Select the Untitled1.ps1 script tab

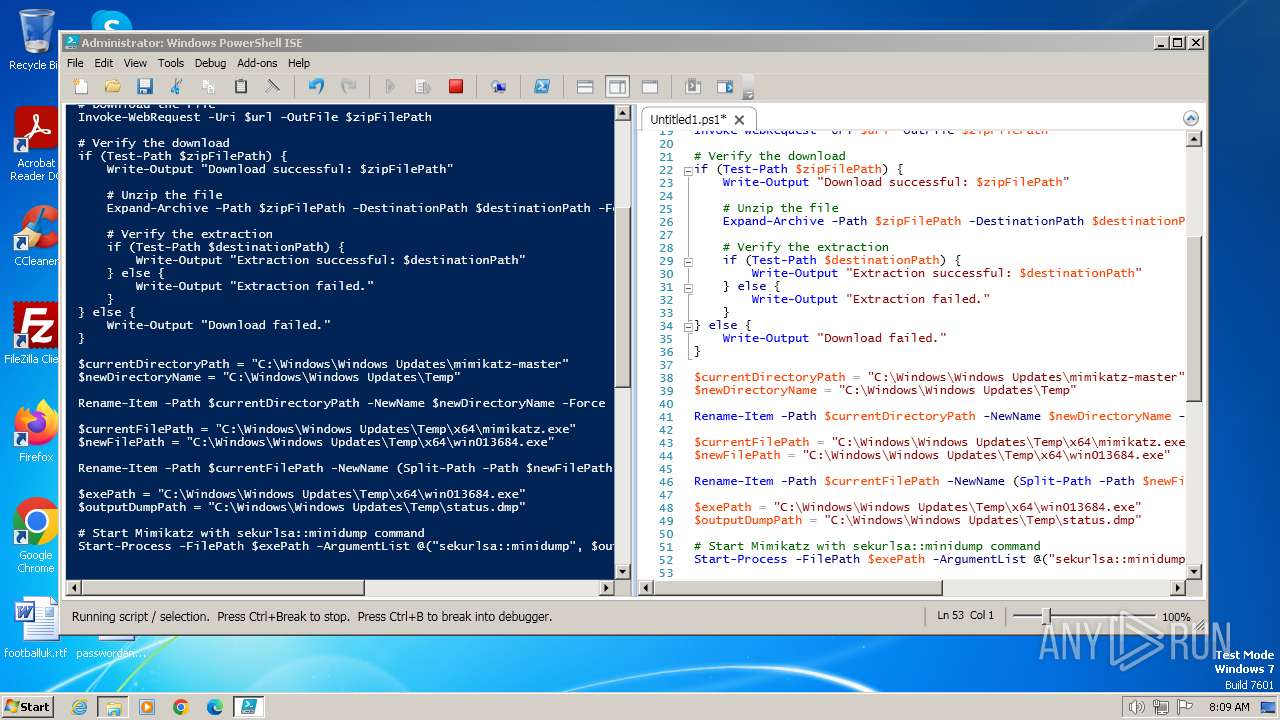pos(688,119)
